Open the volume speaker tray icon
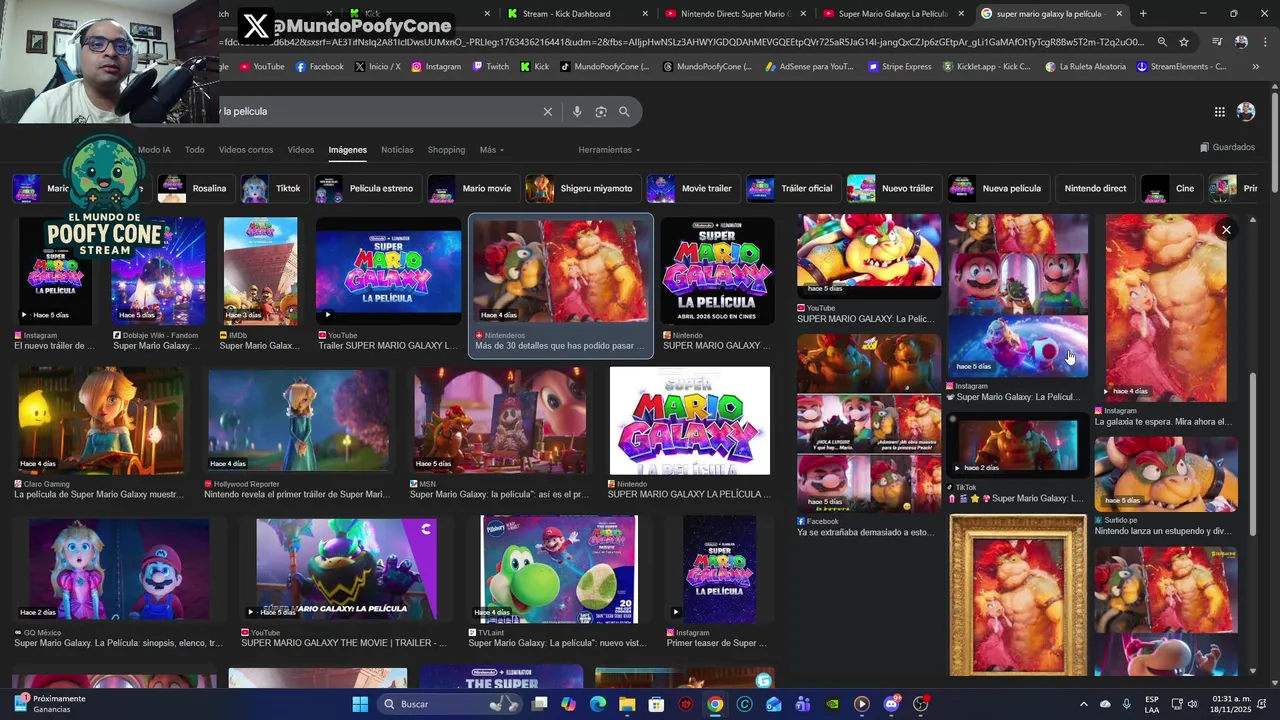The height and width of the screenshot is (720, 1280). point(1192,704)
